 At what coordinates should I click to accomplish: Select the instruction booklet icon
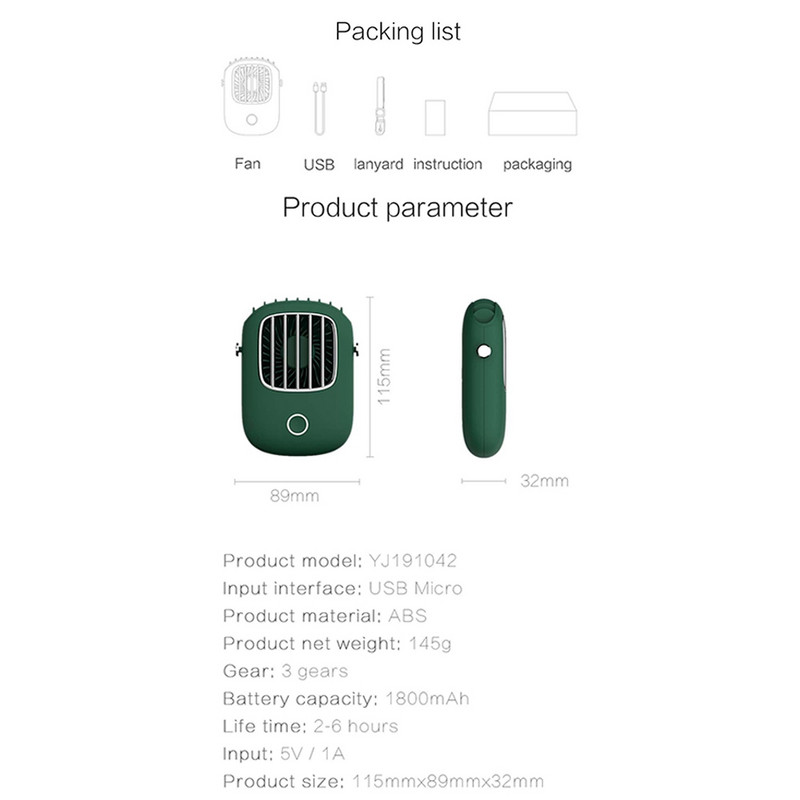tap(434, 117)
